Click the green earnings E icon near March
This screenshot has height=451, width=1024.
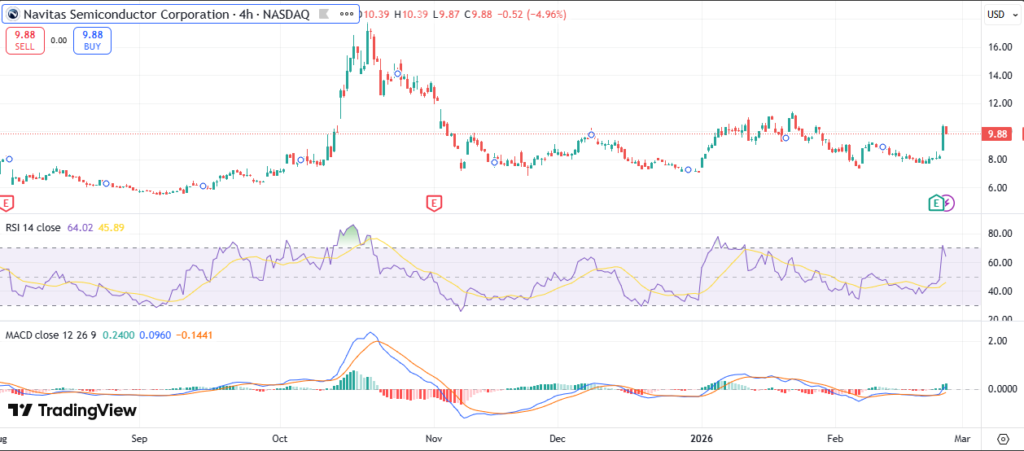click(934, 203)
